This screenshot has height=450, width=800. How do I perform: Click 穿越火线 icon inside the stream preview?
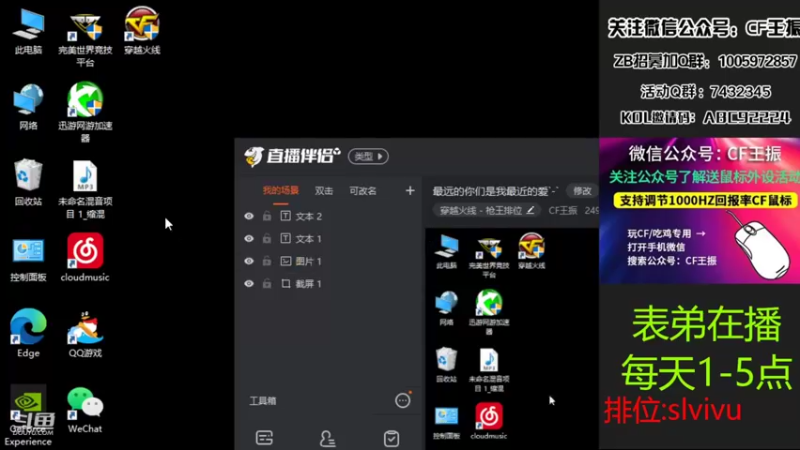[x=531, y=251]
